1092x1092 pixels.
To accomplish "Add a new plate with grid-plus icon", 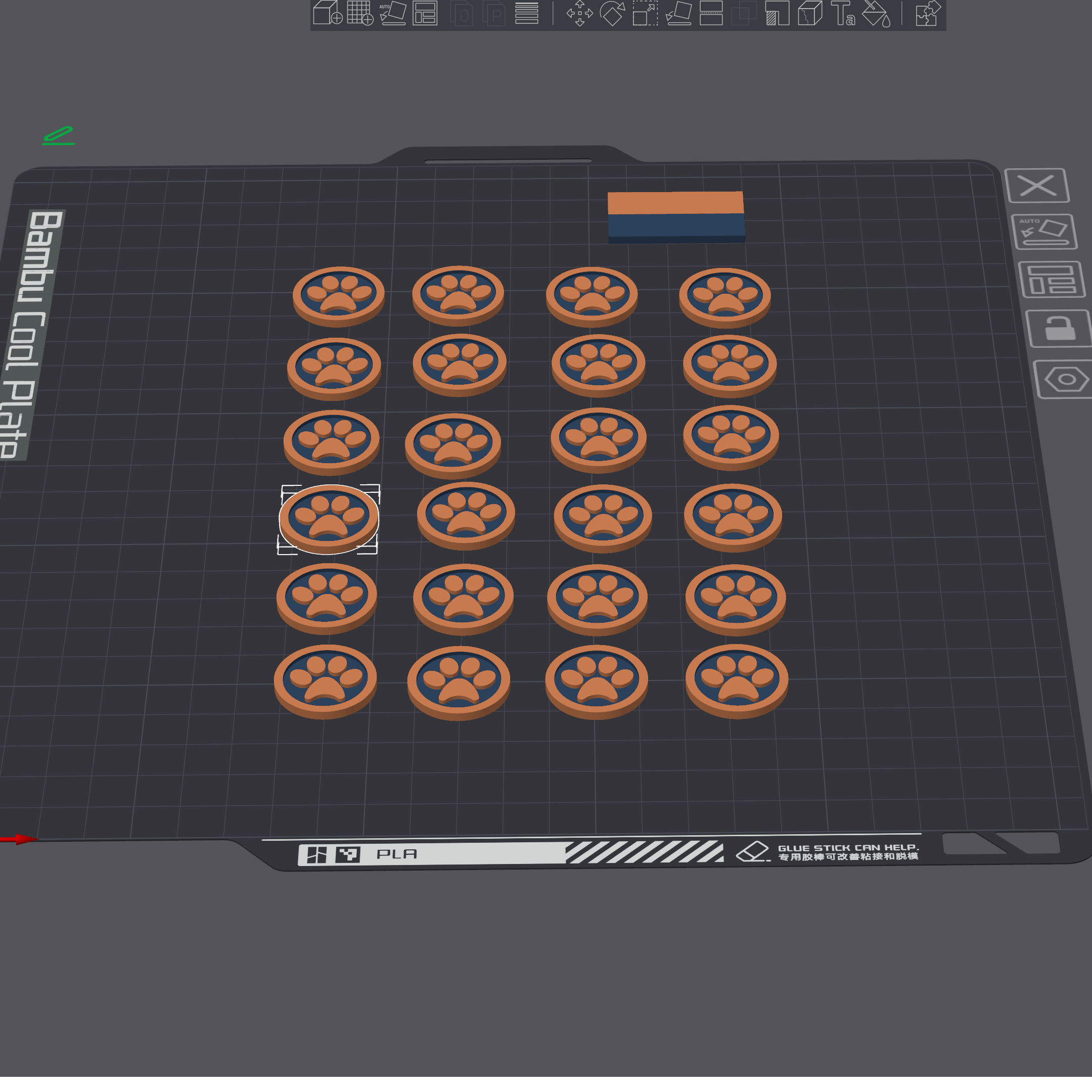I will pos(360,13).
